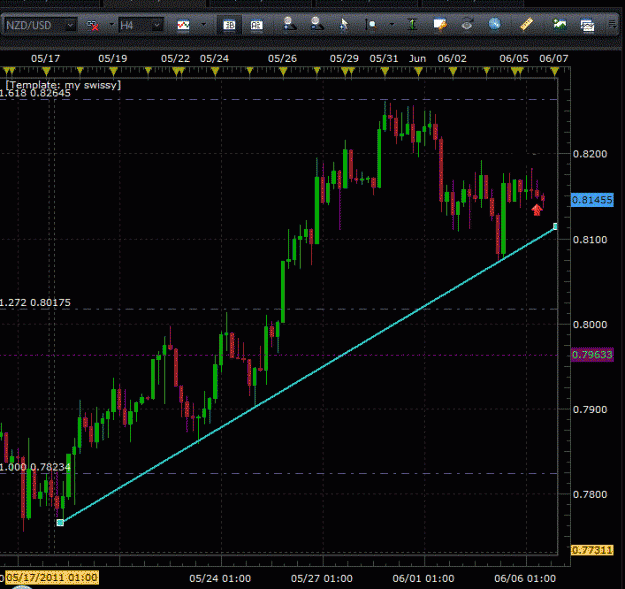Click the blue 0.81455 current price label

(592, 200)
